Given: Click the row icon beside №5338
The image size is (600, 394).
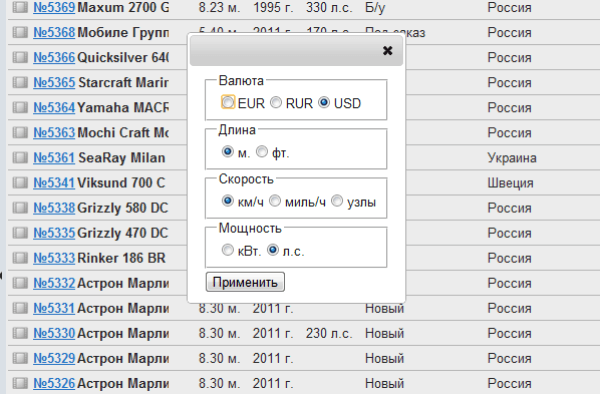Looking at the screenshot, I should [x=20, y=208].
